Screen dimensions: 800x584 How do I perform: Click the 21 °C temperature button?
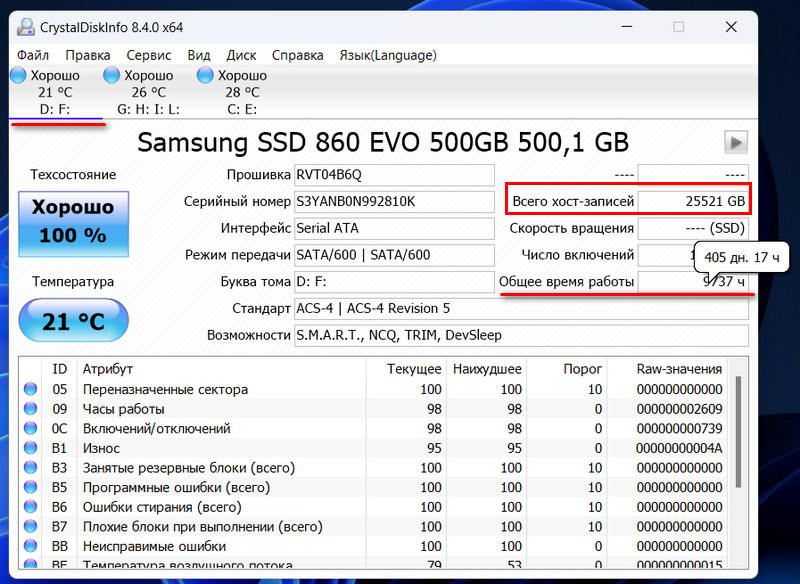point(73,320)
